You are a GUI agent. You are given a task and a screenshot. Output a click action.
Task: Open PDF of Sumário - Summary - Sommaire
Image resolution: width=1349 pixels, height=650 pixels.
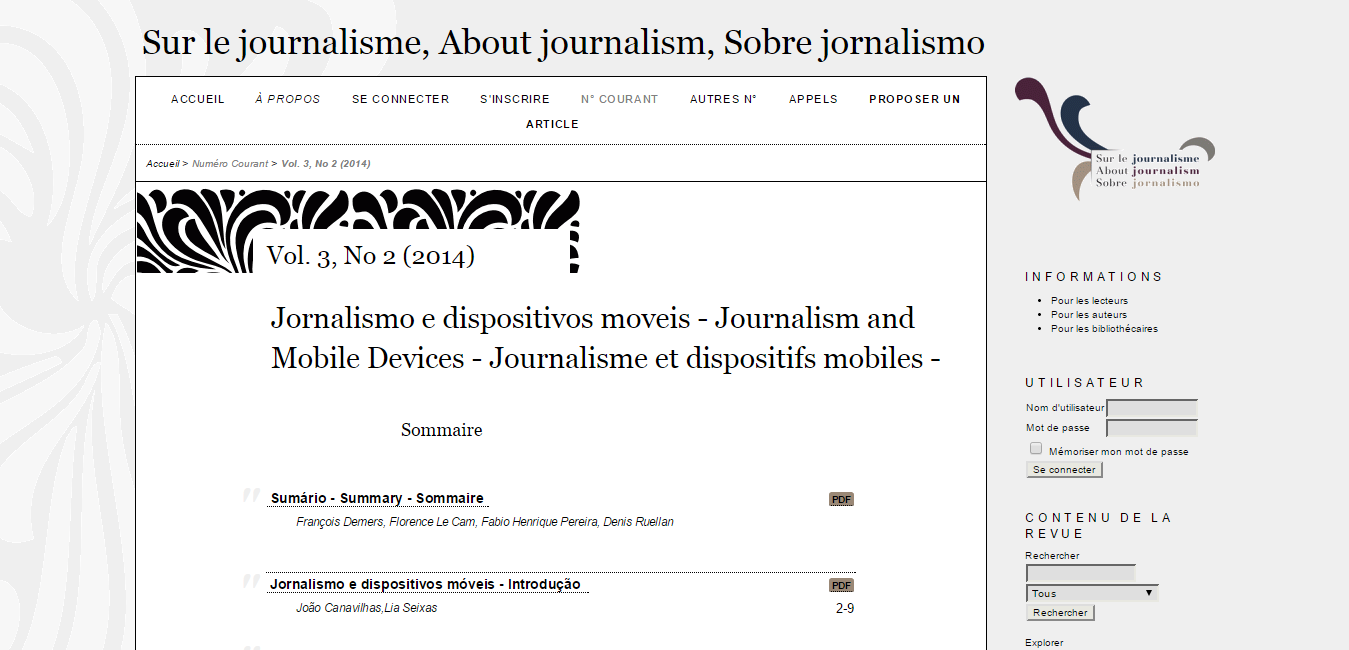tap(841, 499)
